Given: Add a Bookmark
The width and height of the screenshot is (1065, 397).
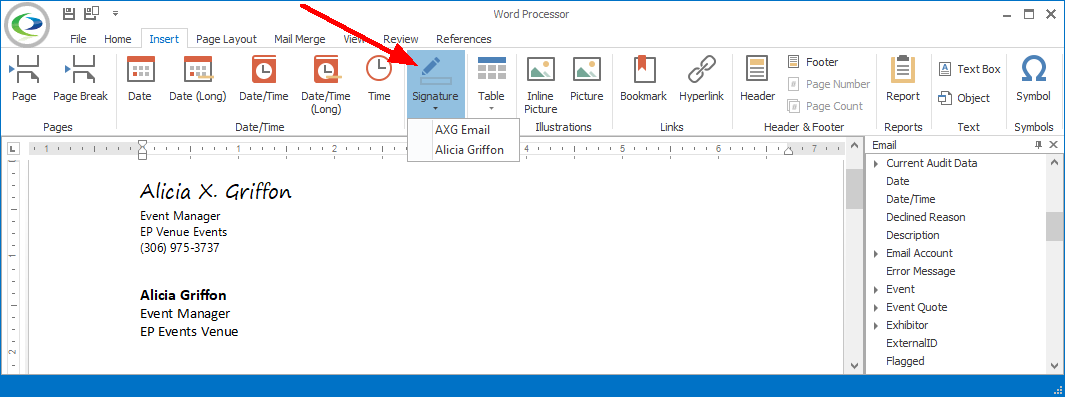Looking at the screenshot, I should (643, 79).
